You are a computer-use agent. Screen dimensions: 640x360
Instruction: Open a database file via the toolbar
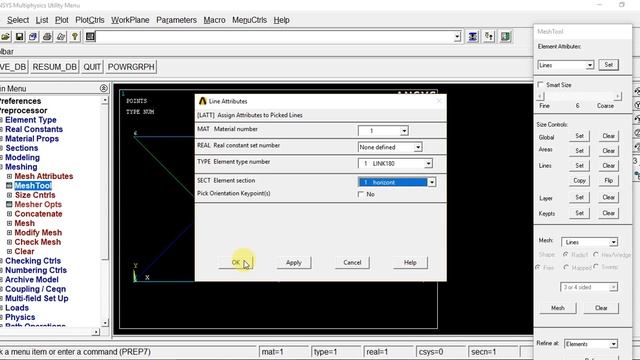(5, 37)
